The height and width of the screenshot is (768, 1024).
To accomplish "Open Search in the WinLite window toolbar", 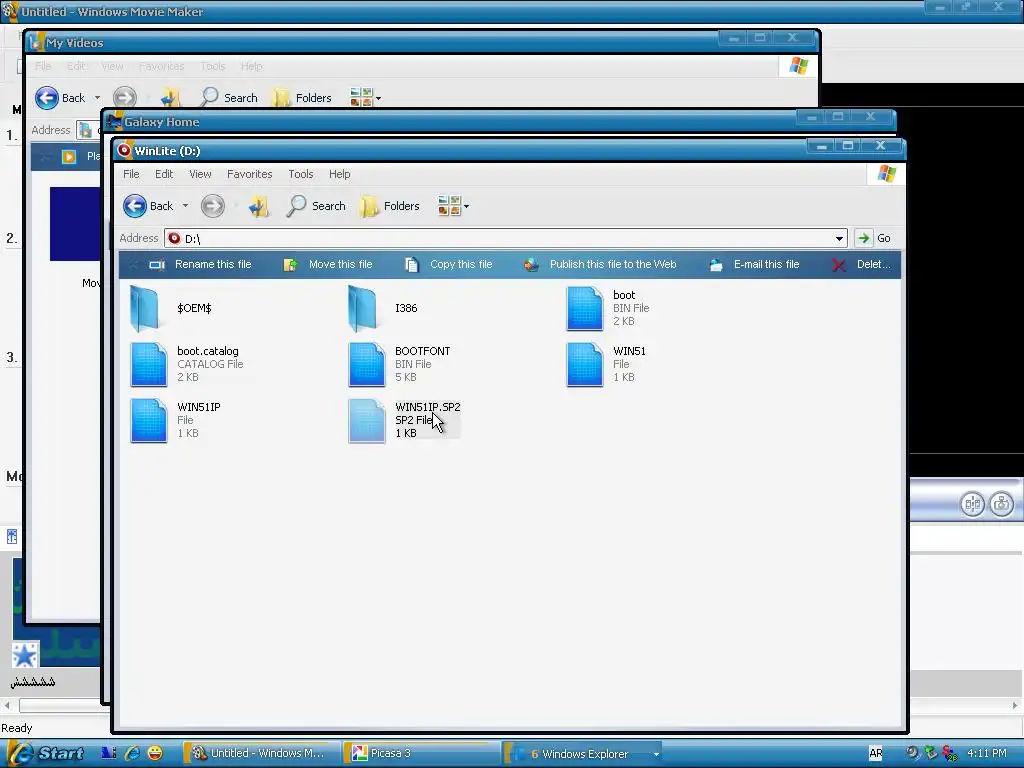I will point(317,206).
